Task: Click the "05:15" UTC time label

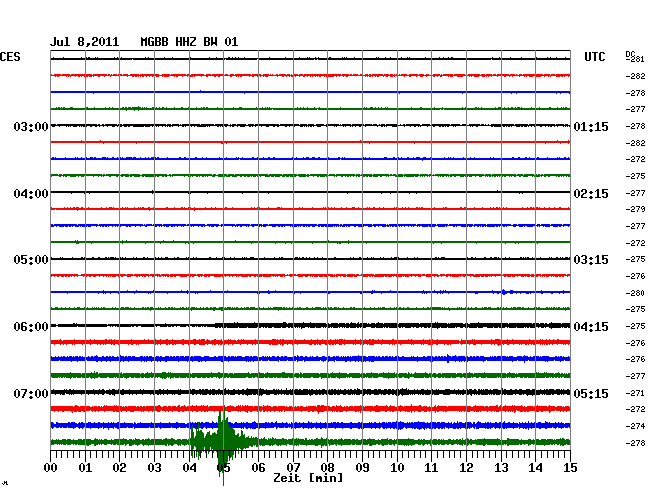Action: pos(591,393)
